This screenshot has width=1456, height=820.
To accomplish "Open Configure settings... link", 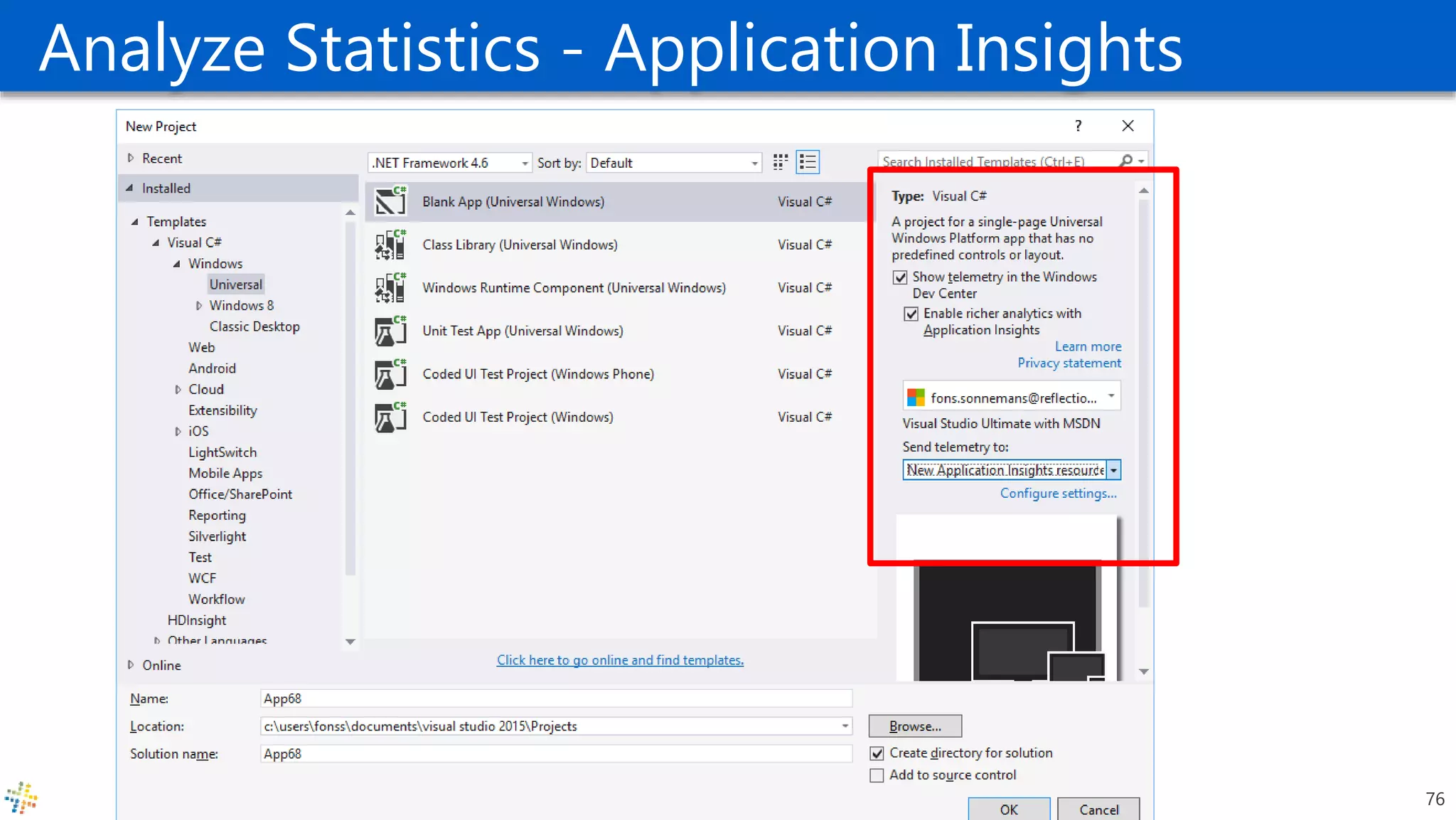I will (x=1058, y=494).
